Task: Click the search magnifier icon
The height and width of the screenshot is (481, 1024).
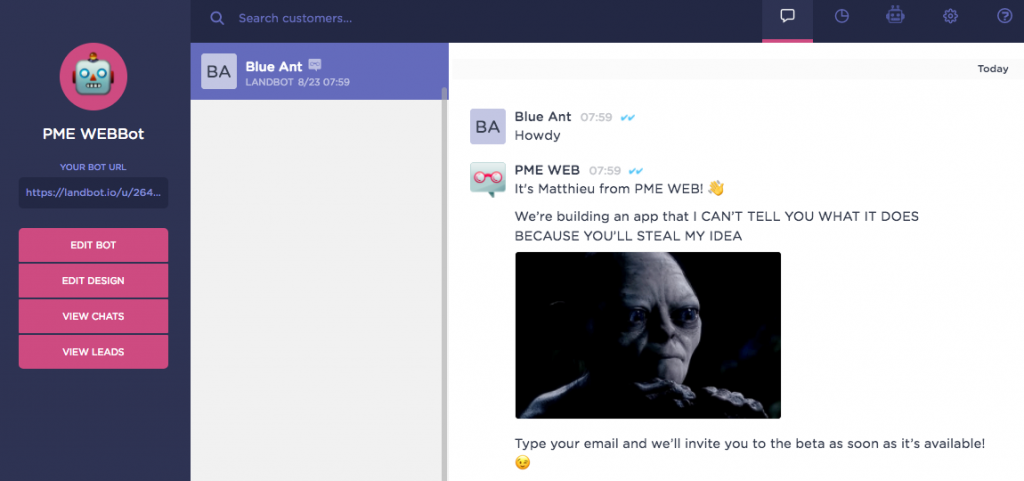Action: pos(217,18)
